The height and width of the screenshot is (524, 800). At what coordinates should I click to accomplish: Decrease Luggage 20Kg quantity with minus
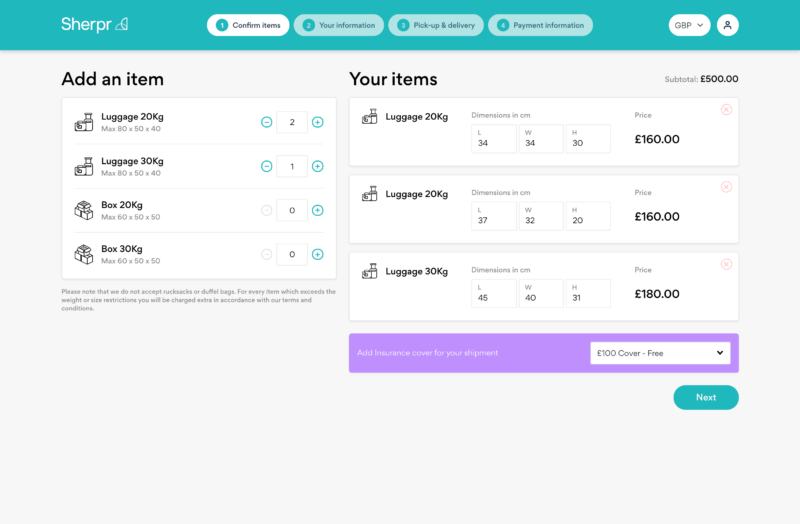click(266, 122)
